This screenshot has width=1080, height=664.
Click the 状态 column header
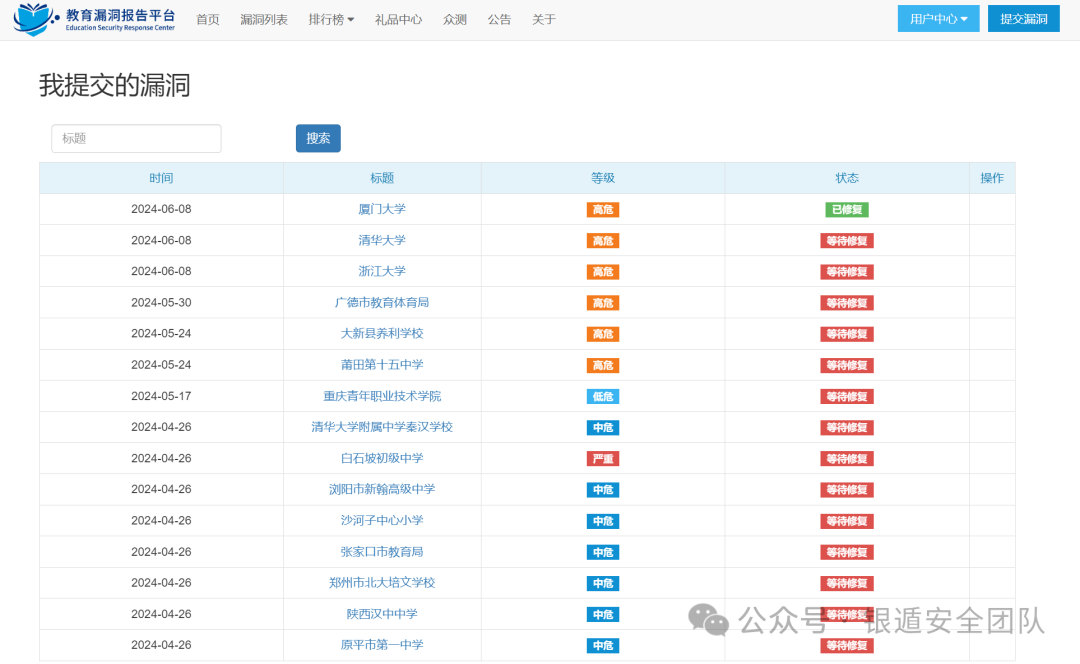coord(847,178)
